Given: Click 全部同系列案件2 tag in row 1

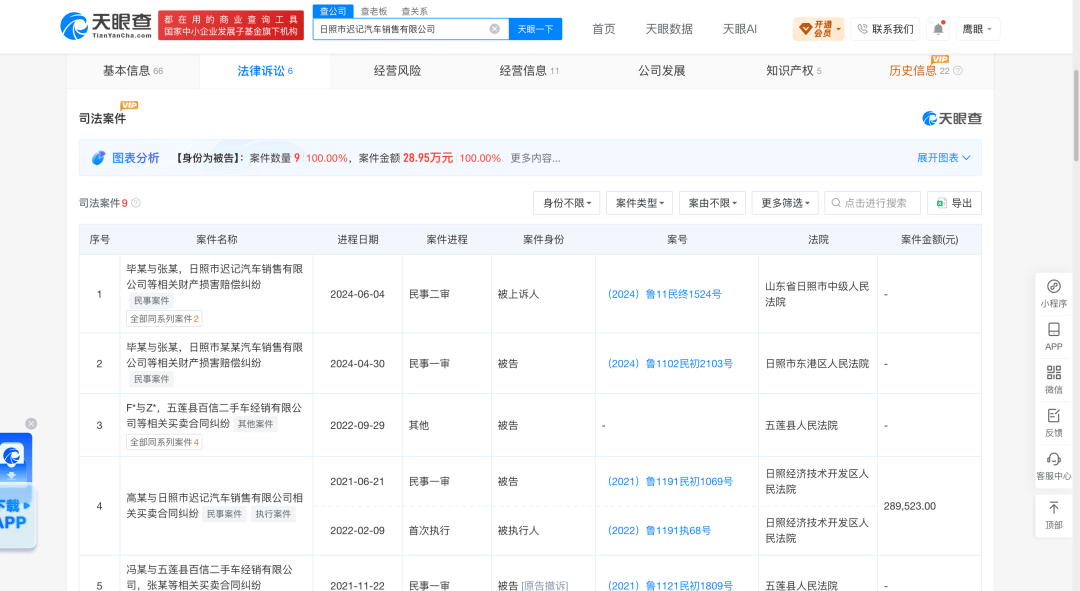Looking at the screenshot, I should (x=164, y=319).
